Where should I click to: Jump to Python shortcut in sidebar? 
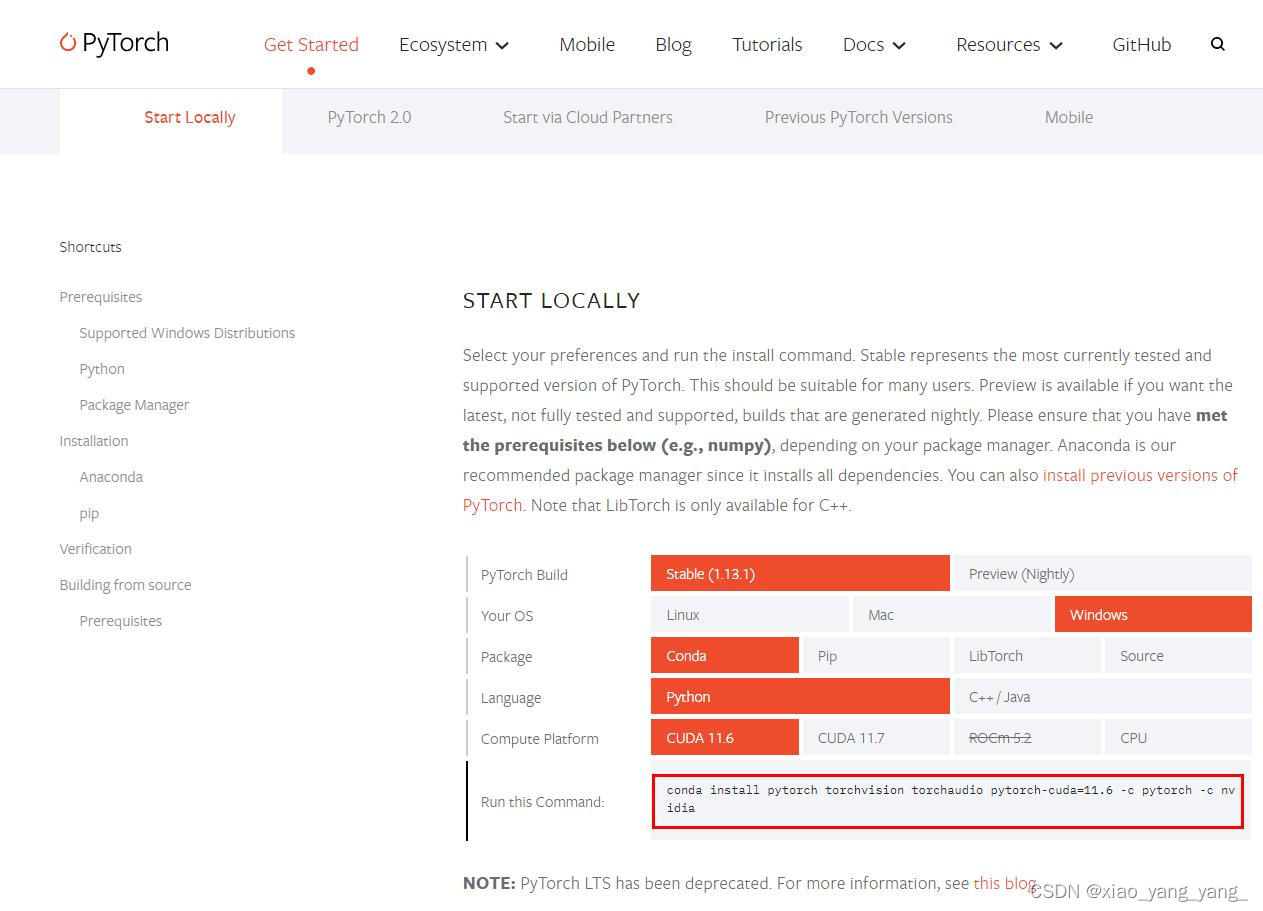tap(102, 369)
